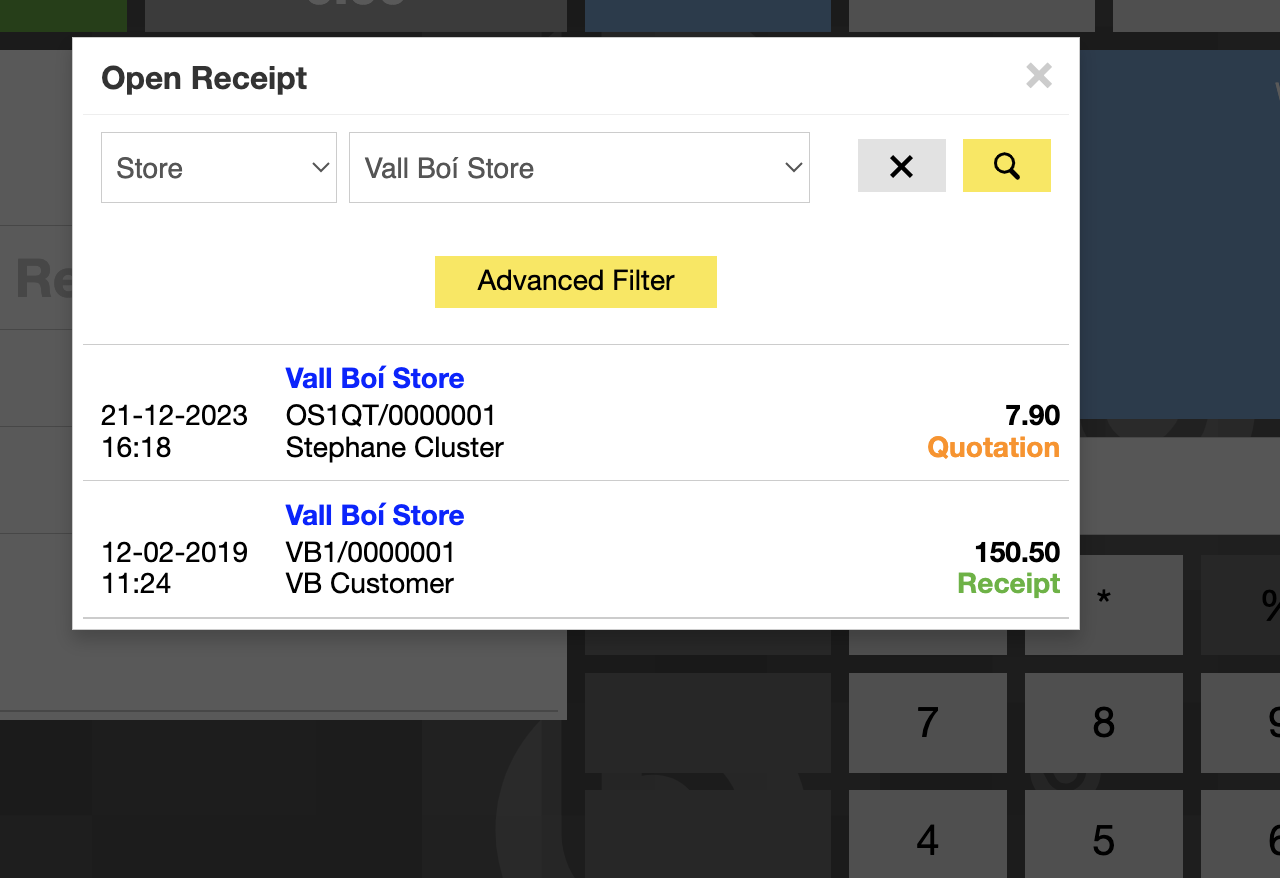1280x878 pixels.
Task: Click the orange Quotation status label
Action: pos(993,448)
